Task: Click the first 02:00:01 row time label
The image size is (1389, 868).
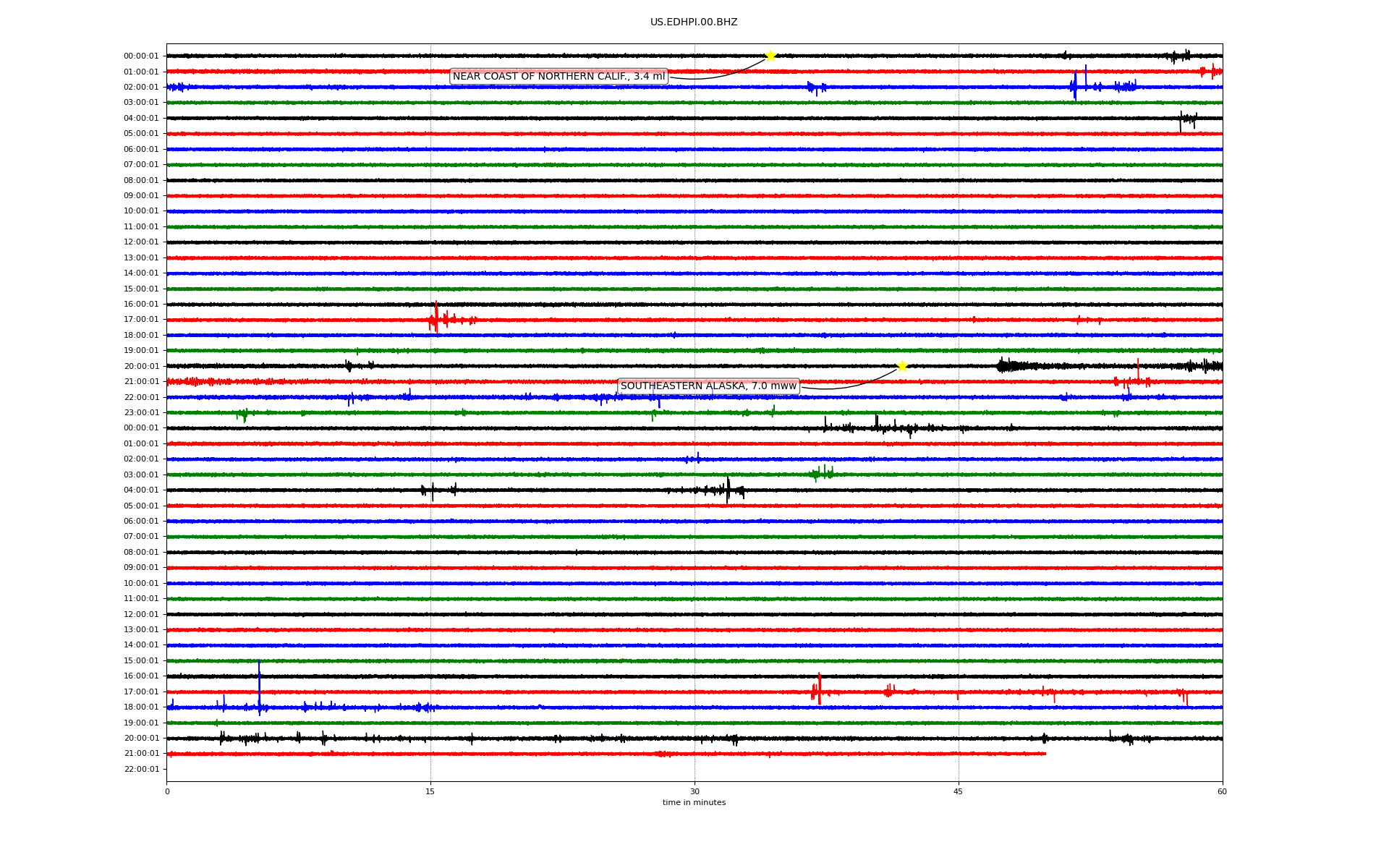Action: [x=141, y=88]
